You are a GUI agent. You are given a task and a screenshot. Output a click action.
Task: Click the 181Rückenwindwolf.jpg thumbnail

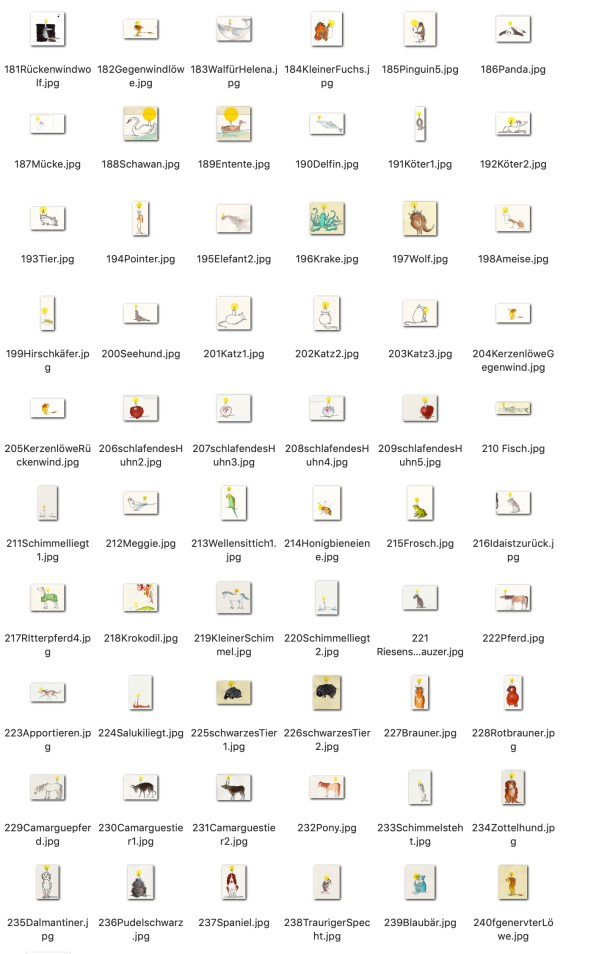pyautogui.click(x=47, y=30)
